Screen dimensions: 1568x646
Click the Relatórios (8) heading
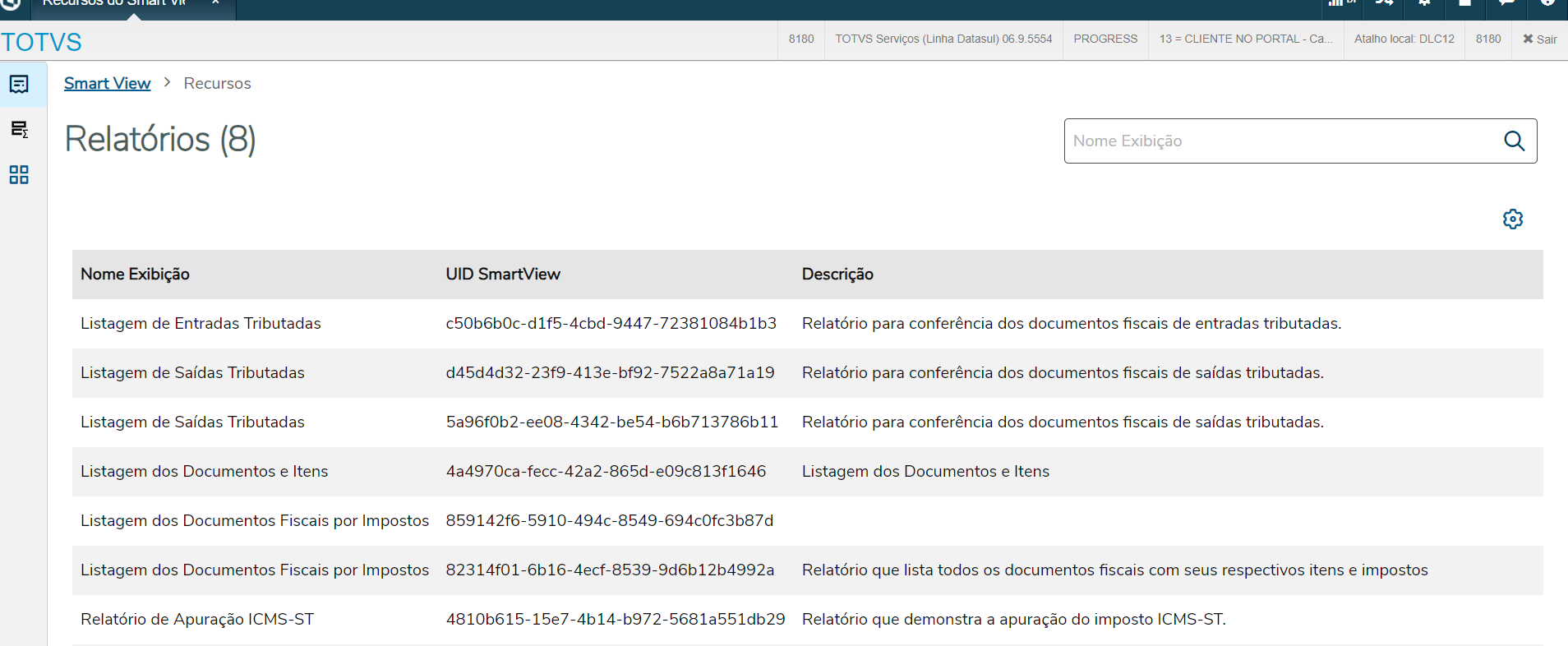160,139
